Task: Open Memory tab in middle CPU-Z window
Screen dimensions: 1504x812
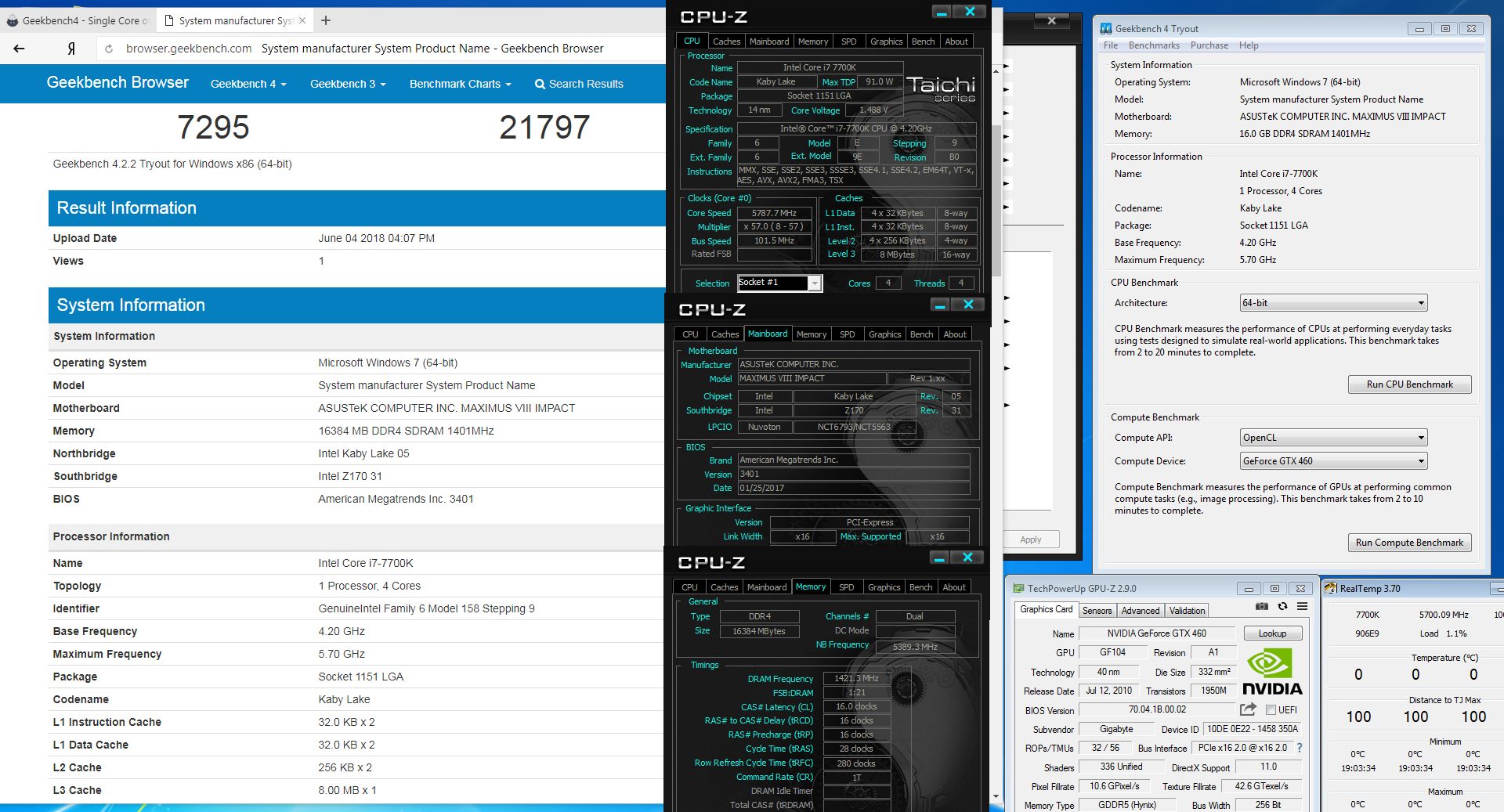Action: click(811, 334)
